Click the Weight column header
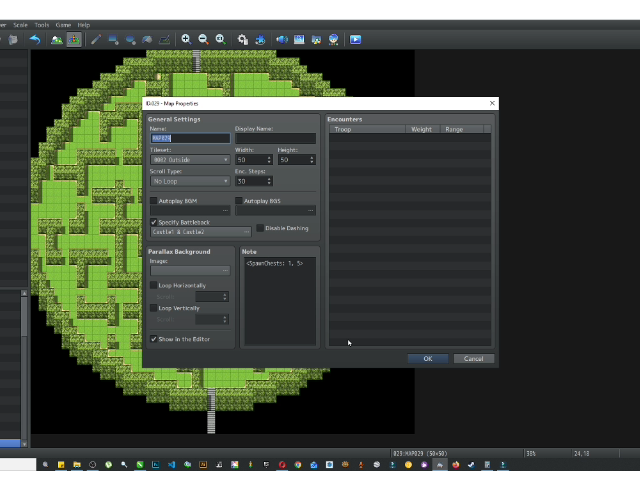Screen dimensions: 640x480 click(422, 129)
